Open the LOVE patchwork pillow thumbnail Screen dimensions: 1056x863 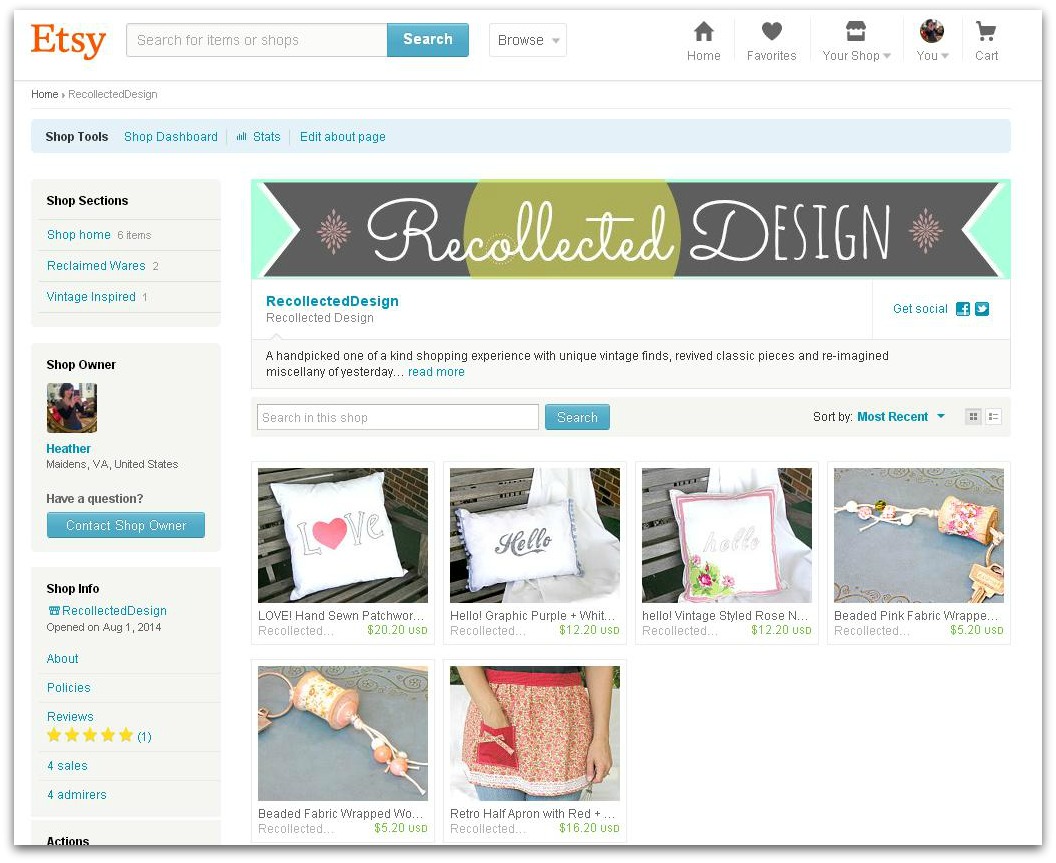point(343,535)
